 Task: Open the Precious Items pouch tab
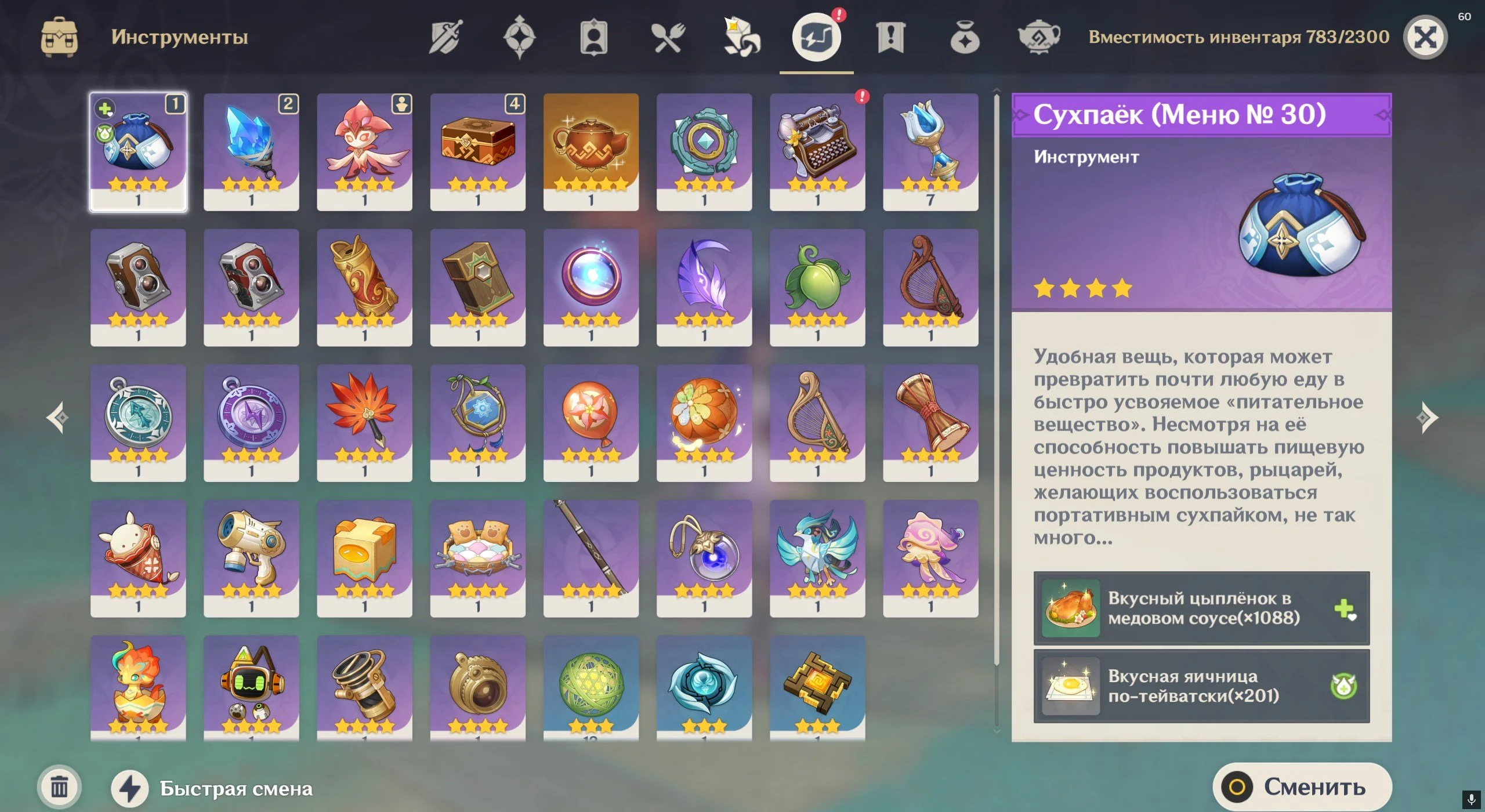965,38
